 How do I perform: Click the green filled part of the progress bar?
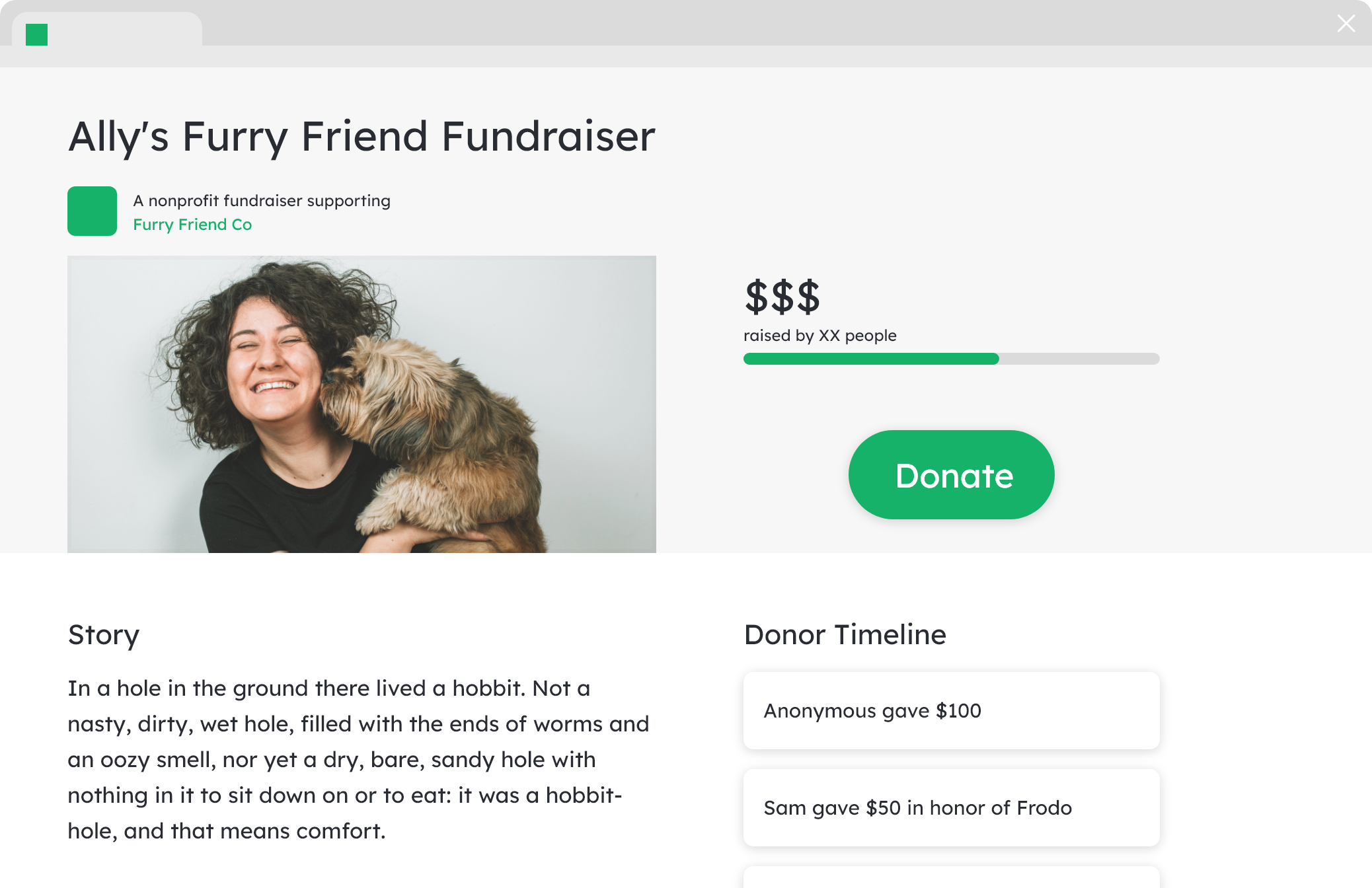pos(870,359)
